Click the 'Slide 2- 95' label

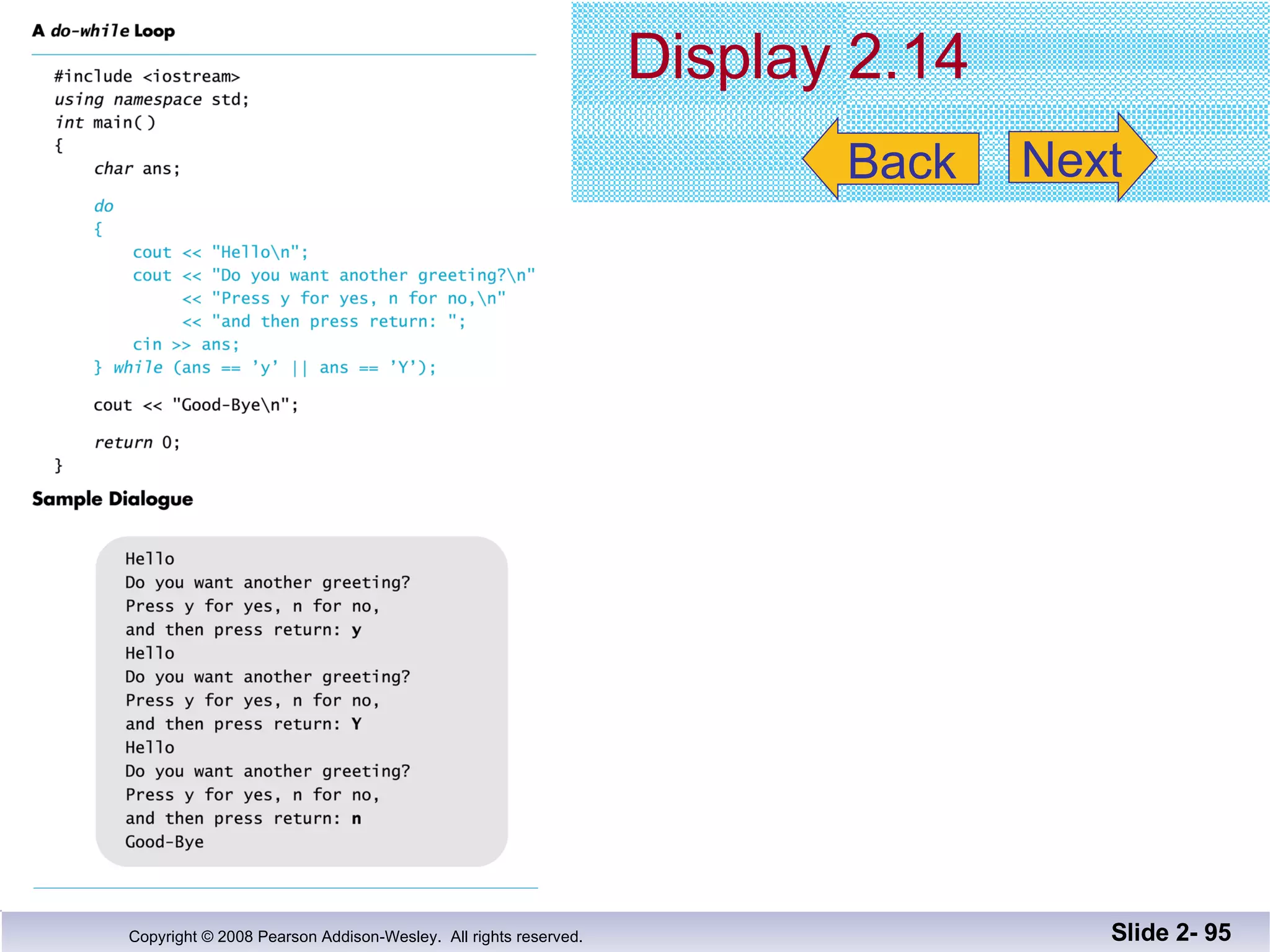tap(1171, 933)
